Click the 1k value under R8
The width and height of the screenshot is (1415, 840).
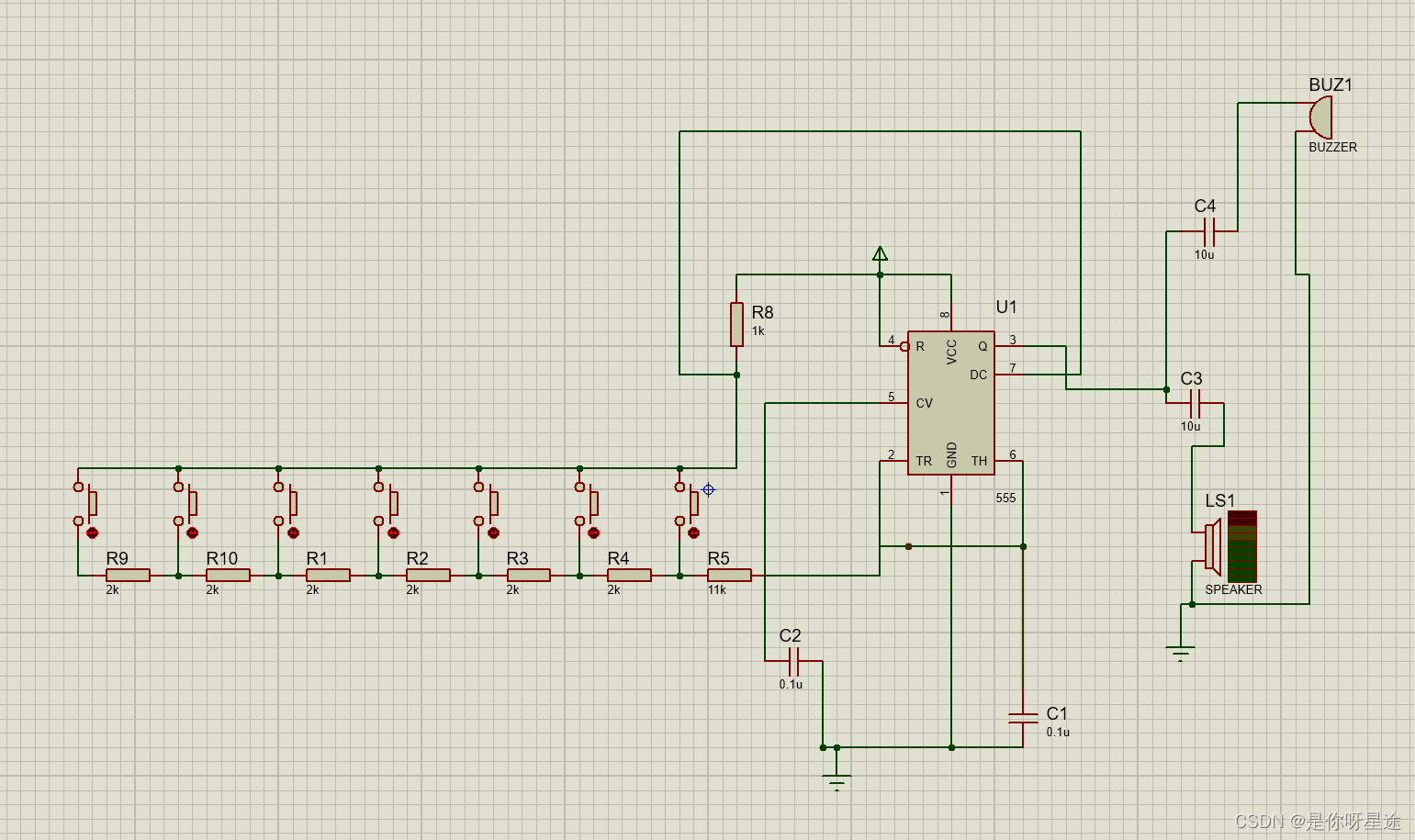click(758, 331)
